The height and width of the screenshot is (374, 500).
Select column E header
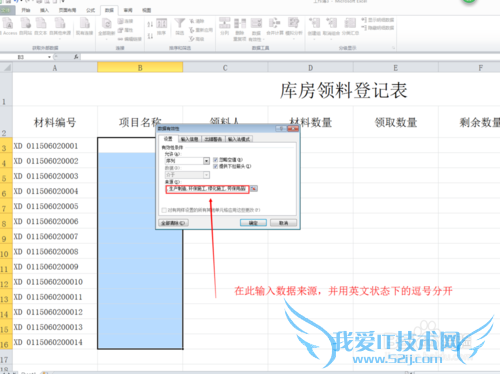[396, 68]
